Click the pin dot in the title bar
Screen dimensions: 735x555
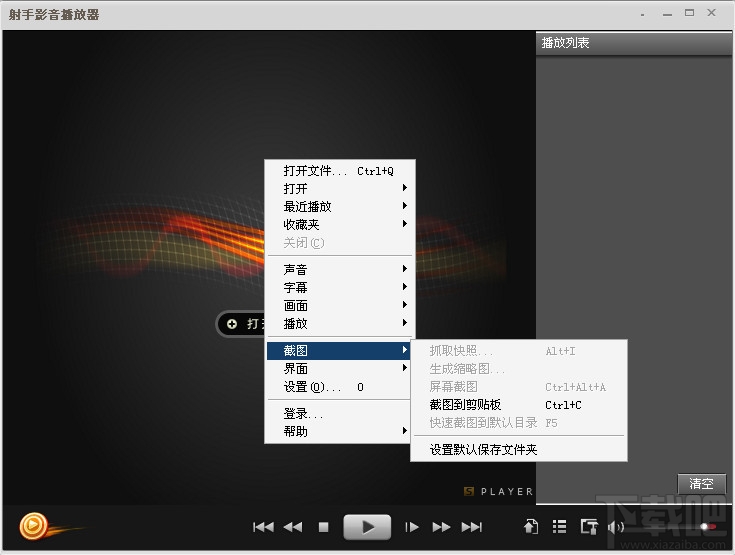[642, 15]
